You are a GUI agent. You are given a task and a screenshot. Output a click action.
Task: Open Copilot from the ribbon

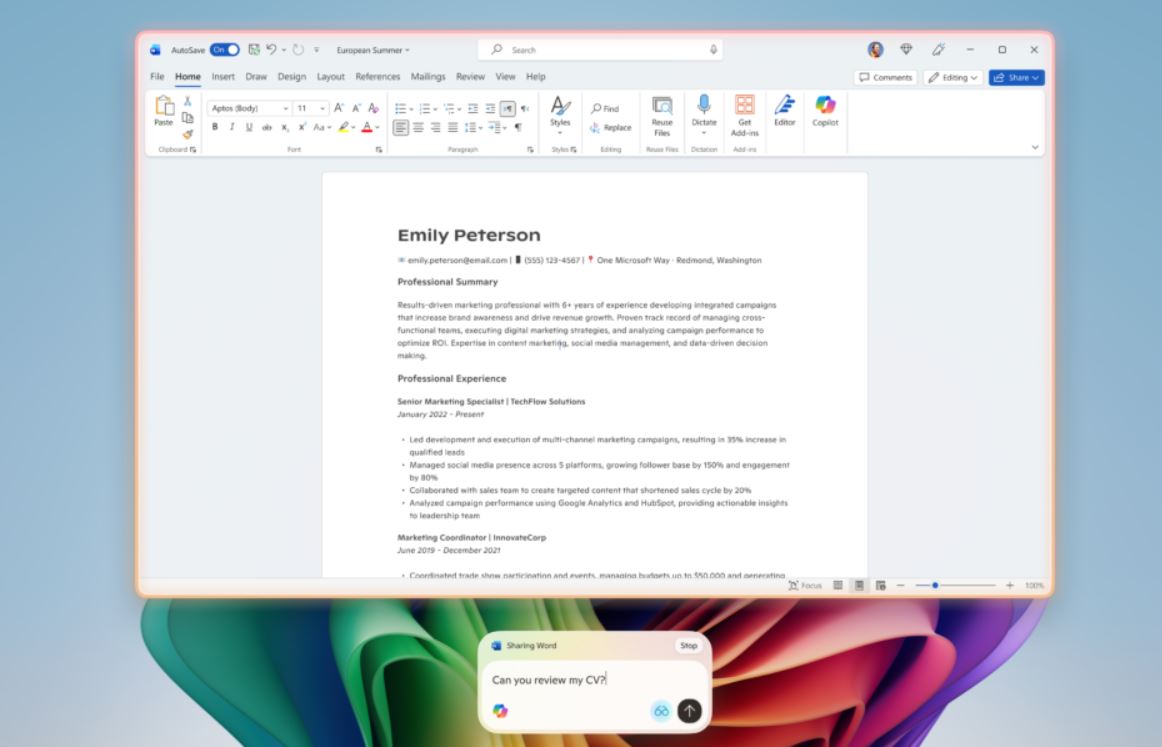point(825,111)
